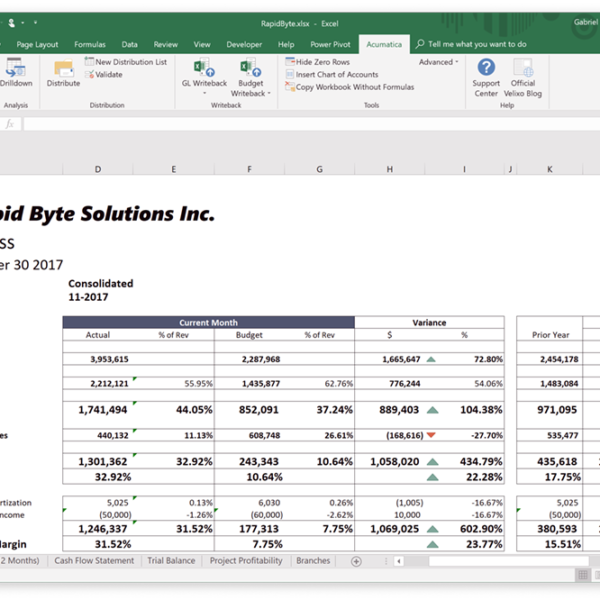Open the Project Profitability sheet tab
600x600 pixels.
[246, 561]
